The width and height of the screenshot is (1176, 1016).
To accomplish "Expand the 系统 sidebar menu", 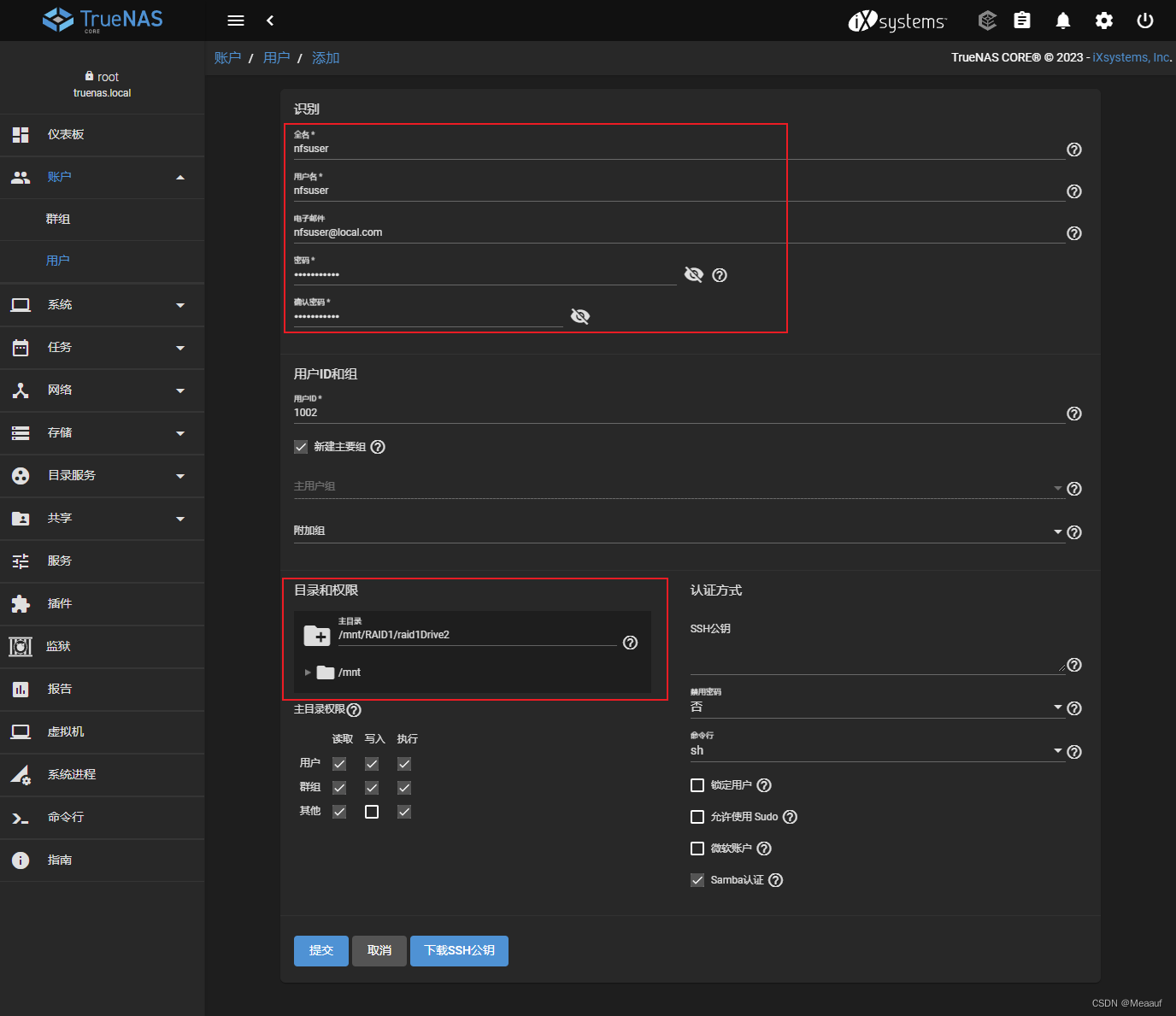I will click(103, 305).
